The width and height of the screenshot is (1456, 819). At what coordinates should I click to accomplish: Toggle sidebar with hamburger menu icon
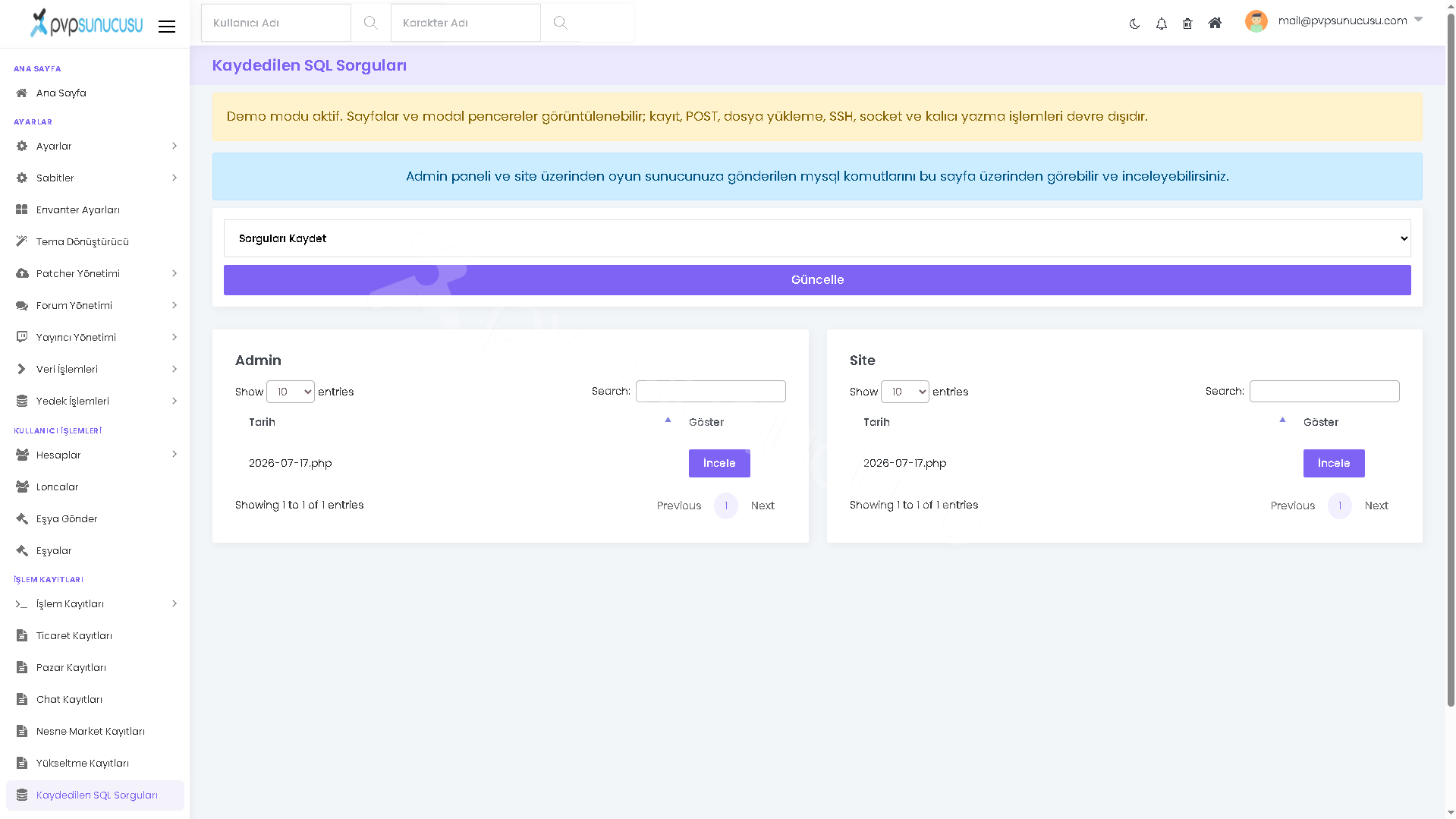[167, 27]
